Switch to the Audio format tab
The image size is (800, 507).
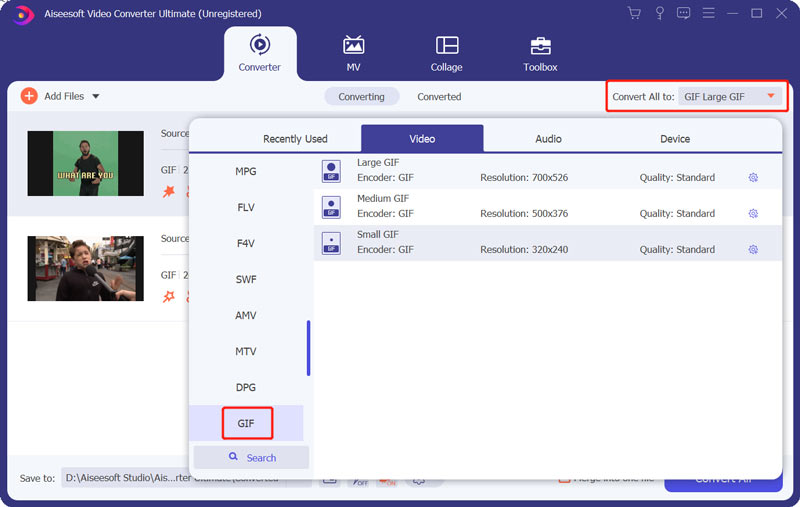point(548,139)
